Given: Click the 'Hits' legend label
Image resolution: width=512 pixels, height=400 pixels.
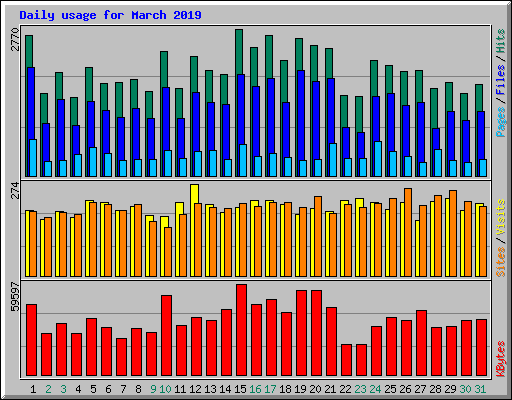Looking at the screenshot, I should coord(501,41).
